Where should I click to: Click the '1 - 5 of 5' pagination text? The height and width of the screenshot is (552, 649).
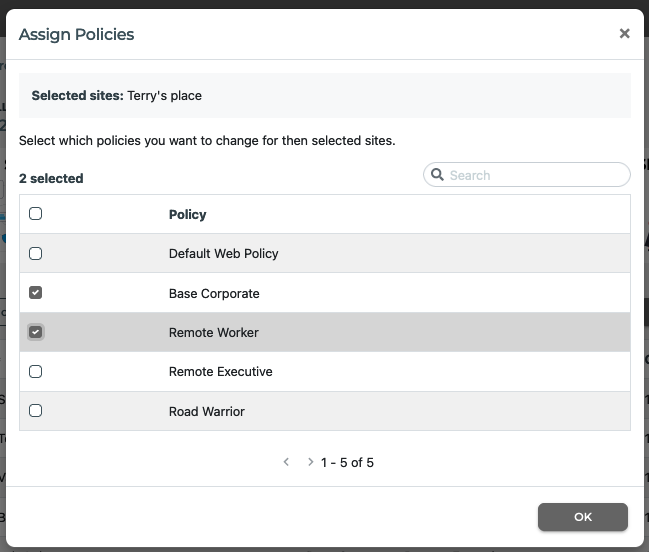[x=347, y=462]
